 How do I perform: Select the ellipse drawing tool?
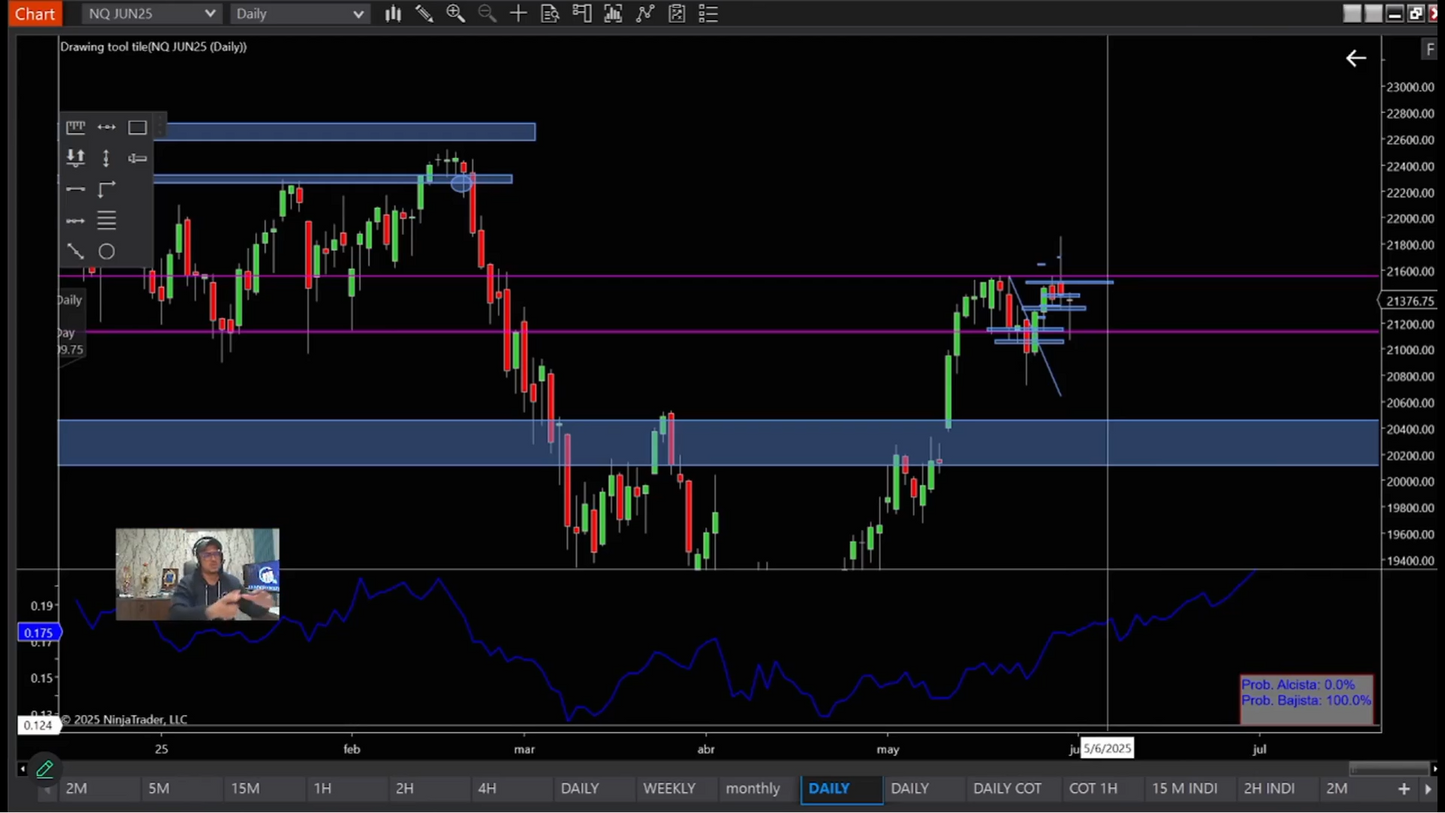pos(106,252)
